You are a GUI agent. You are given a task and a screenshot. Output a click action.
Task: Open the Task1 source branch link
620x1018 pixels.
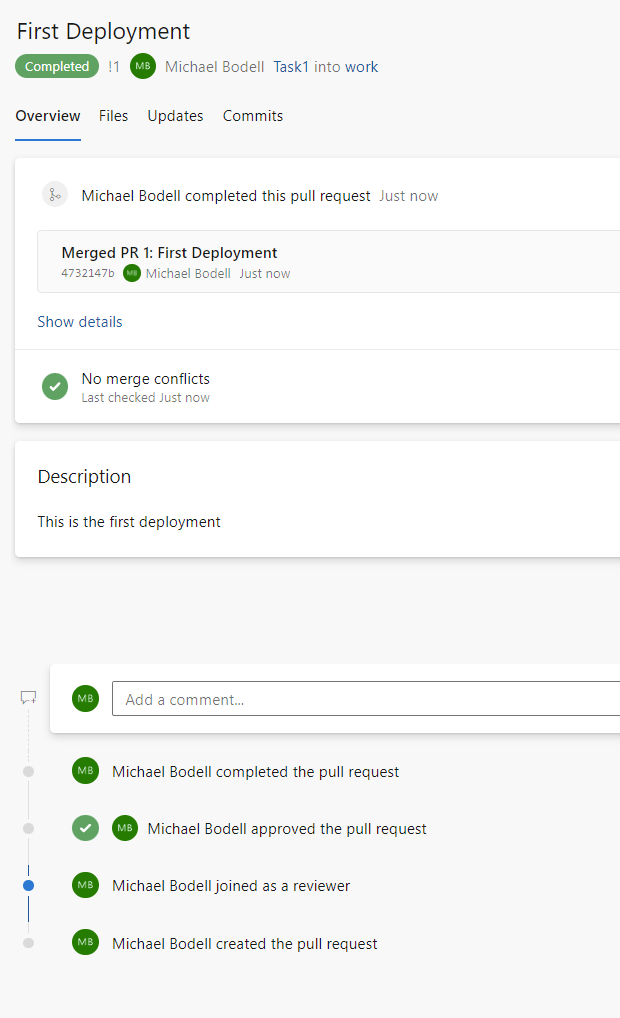click(x=291, y=67)
